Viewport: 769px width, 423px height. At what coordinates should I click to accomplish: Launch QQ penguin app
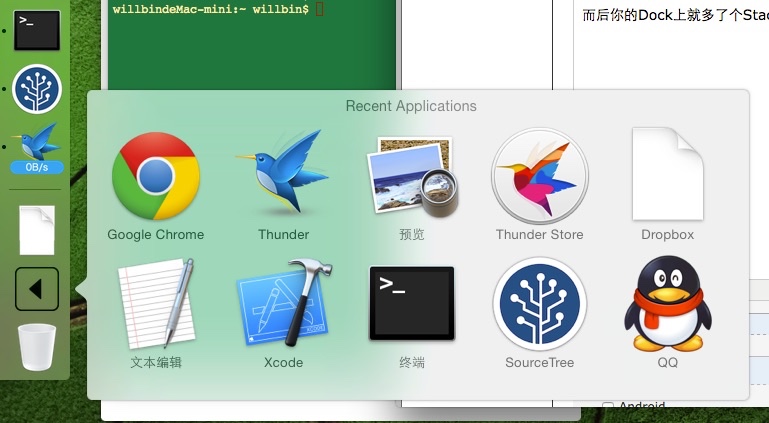[667, 304]
